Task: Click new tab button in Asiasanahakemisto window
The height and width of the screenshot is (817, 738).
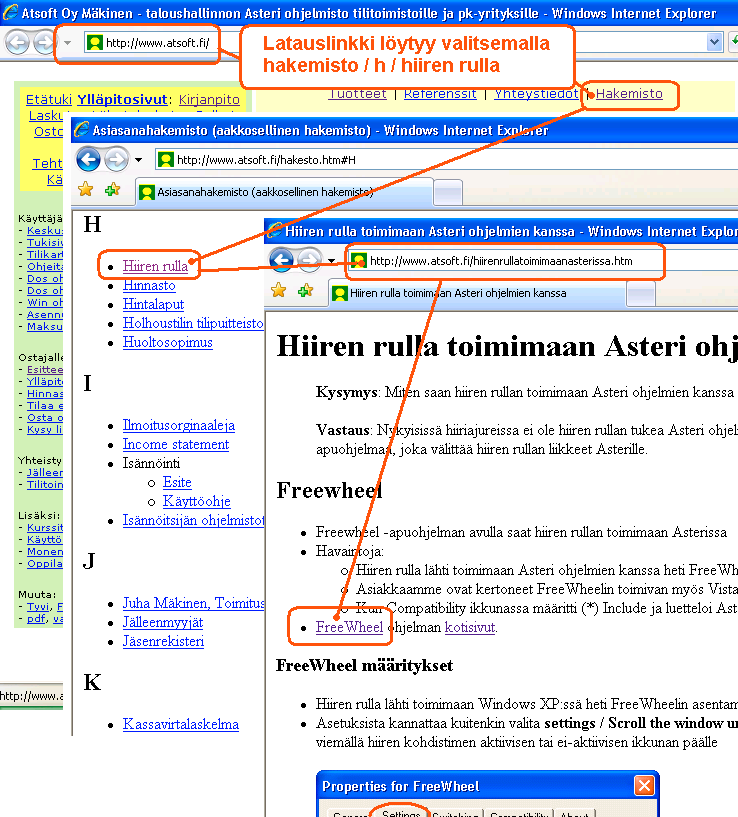Action: pos(448,192)
